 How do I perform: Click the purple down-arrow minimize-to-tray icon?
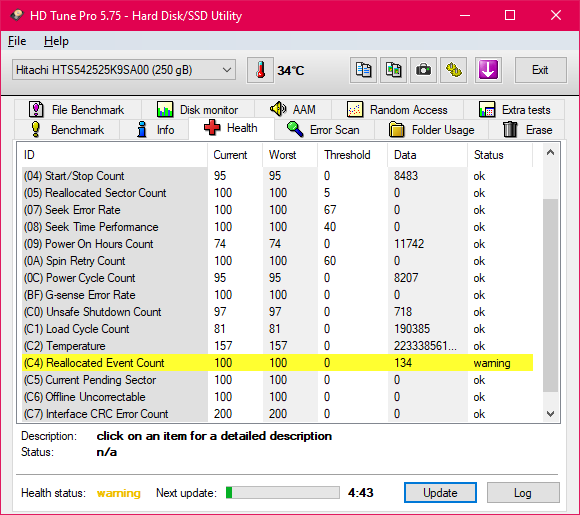tap(488, 70)
